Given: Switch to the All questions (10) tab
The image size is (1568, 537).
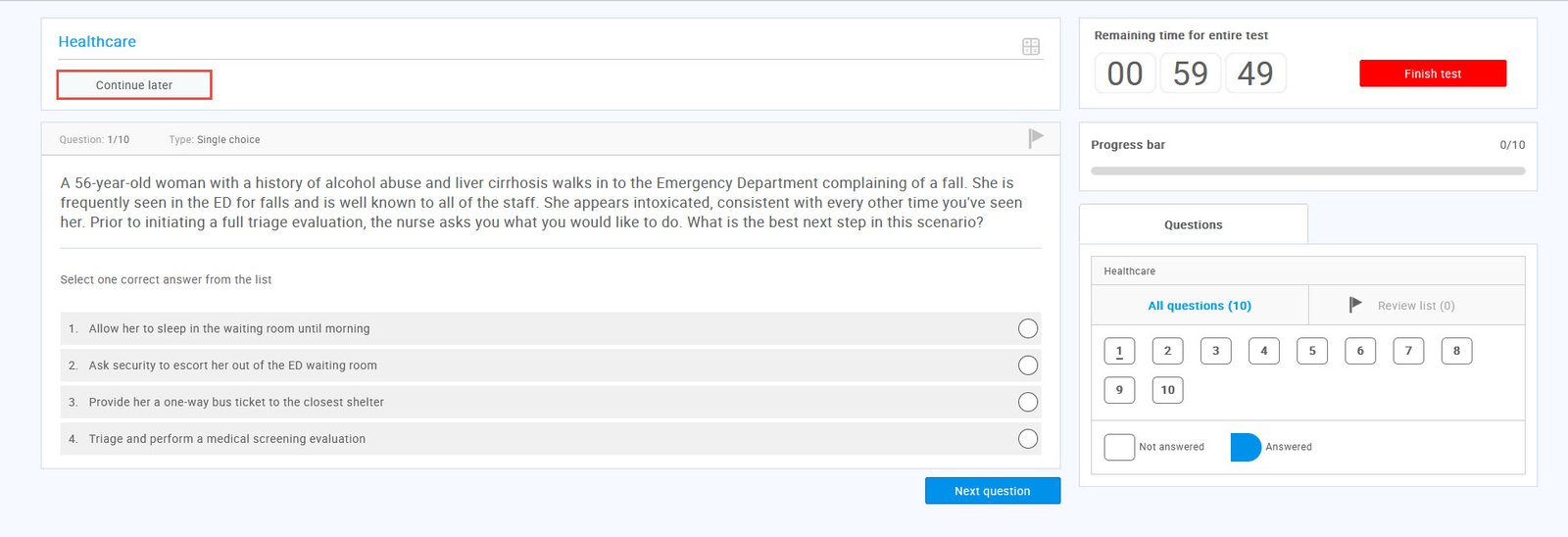Looking at the screenshot, I should point(1200,306).
